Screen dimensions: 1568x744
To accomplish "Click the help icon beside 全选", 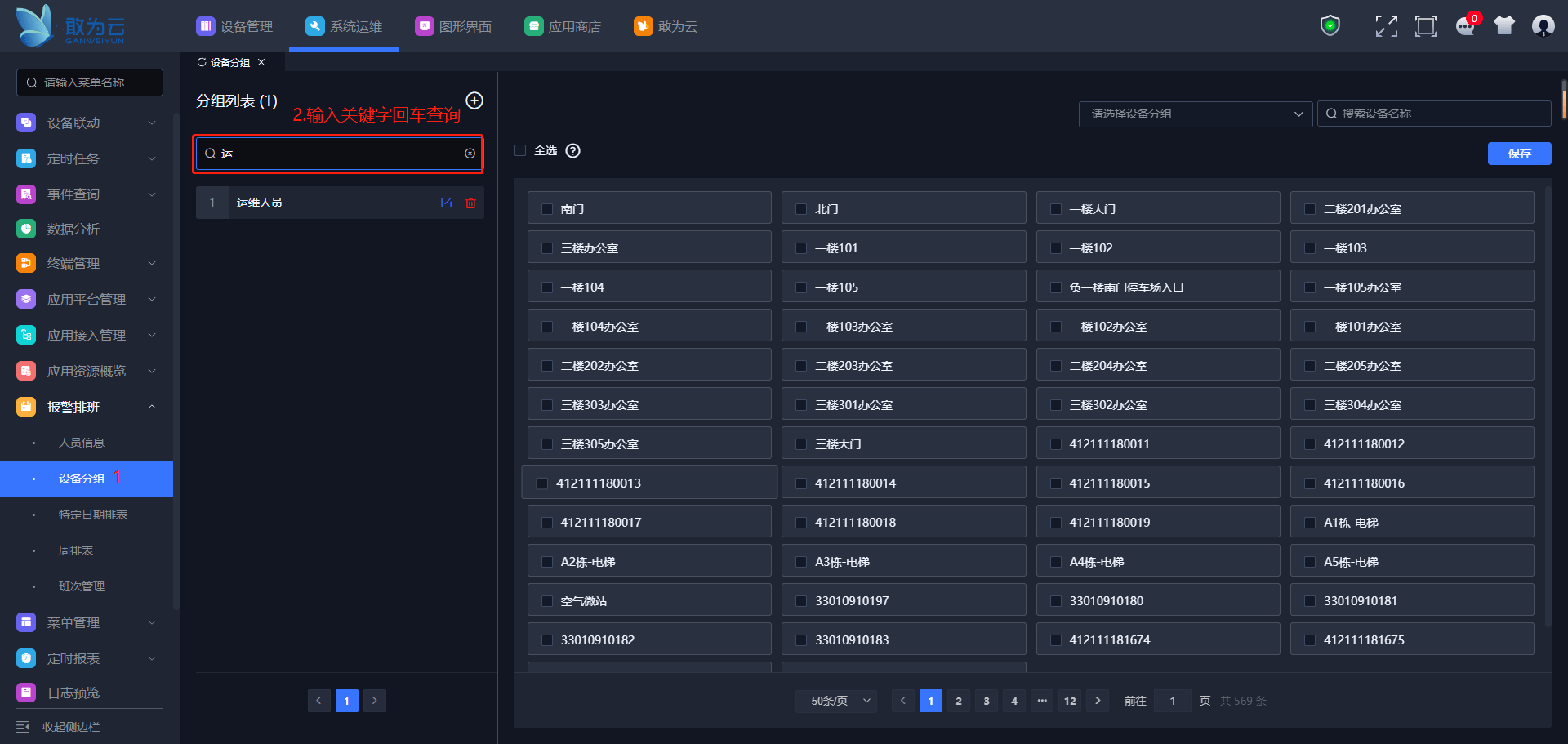I will coord(573,150).
